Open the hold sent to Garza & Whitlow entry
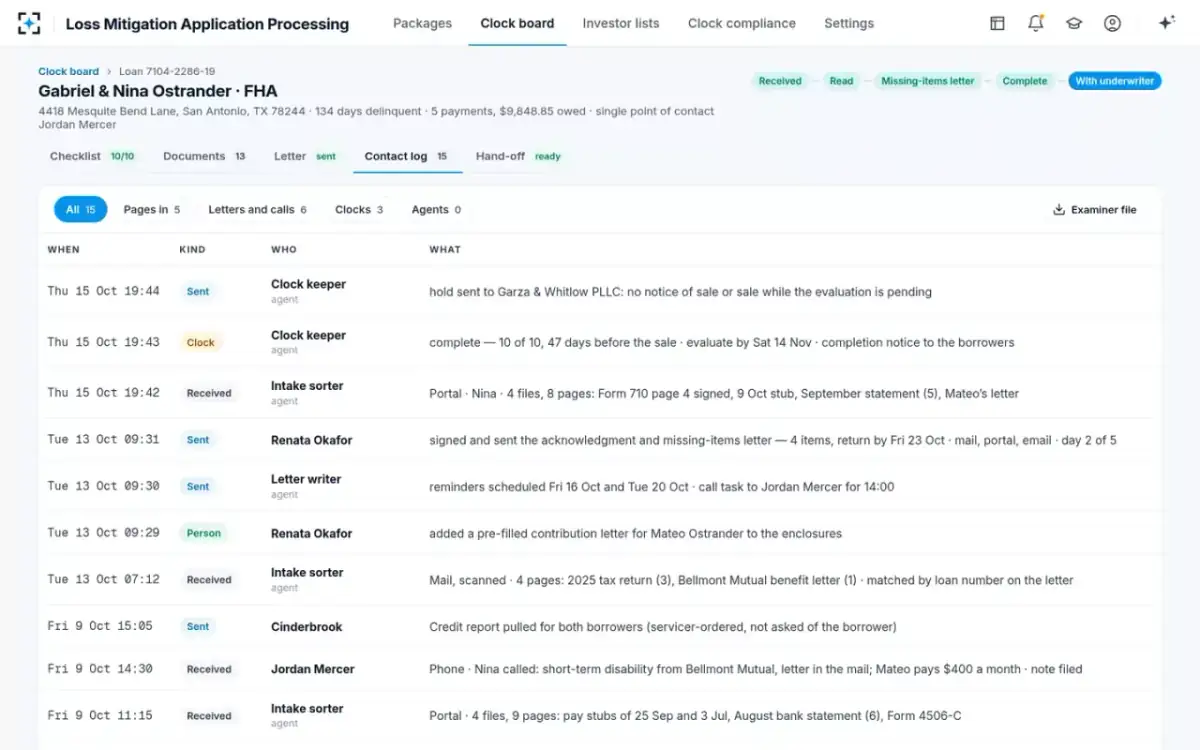 point(680,292)
